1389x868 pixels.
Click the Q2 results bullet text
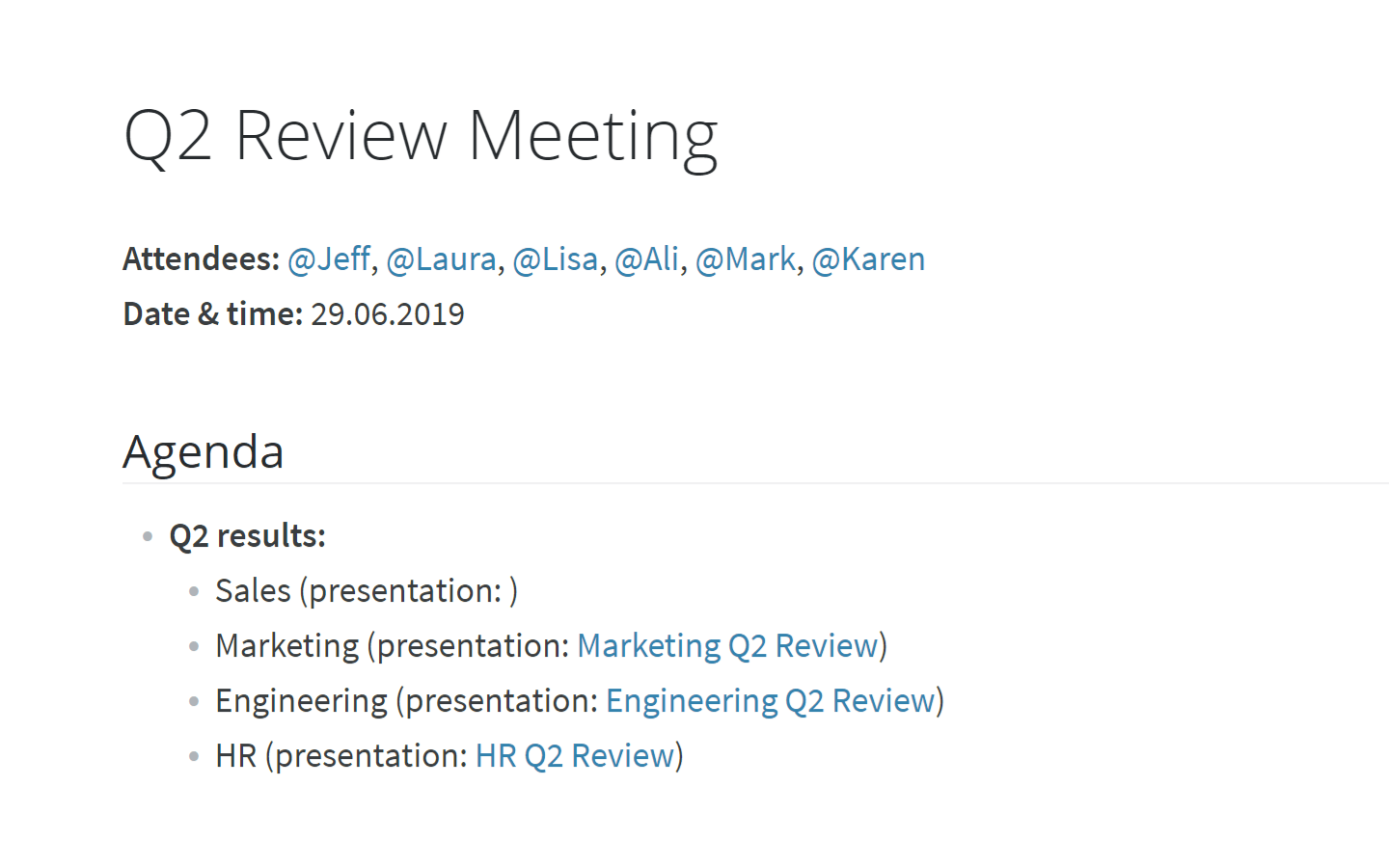coord(248,536)
